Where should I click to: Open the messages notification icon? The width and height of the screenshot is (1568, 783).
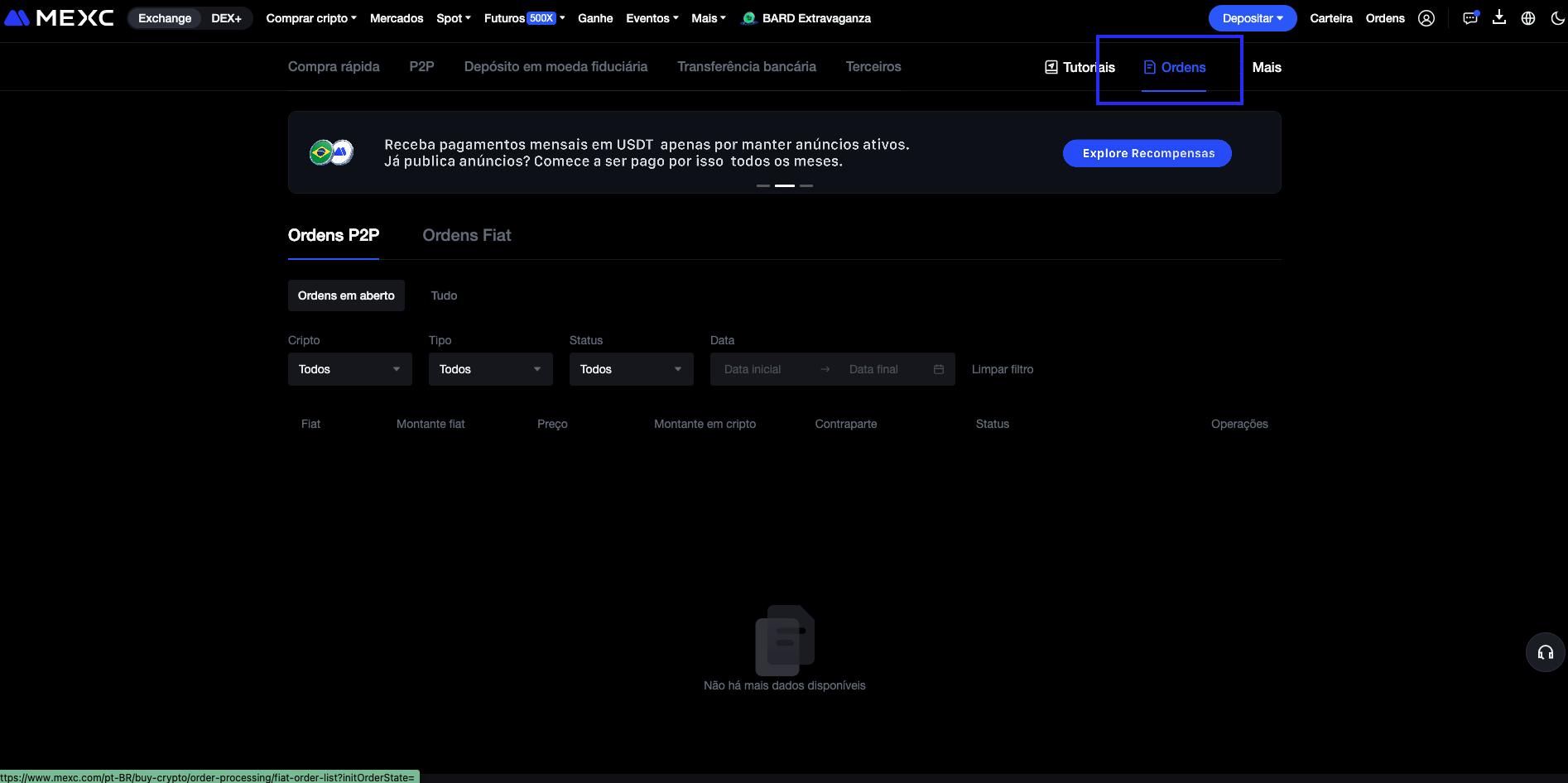(1469, 18)
